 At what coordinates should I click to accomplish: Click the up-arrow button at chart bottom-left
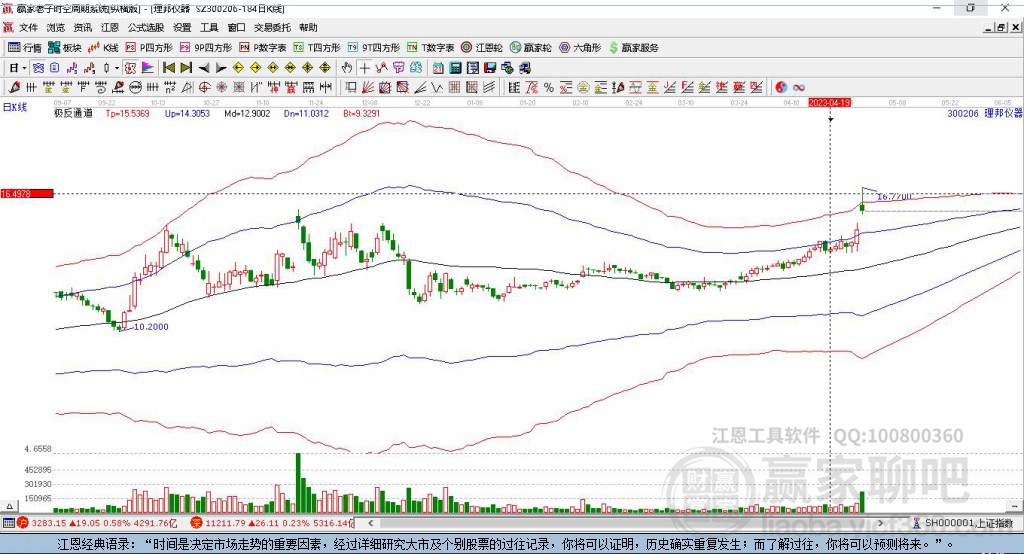point(9,506)
